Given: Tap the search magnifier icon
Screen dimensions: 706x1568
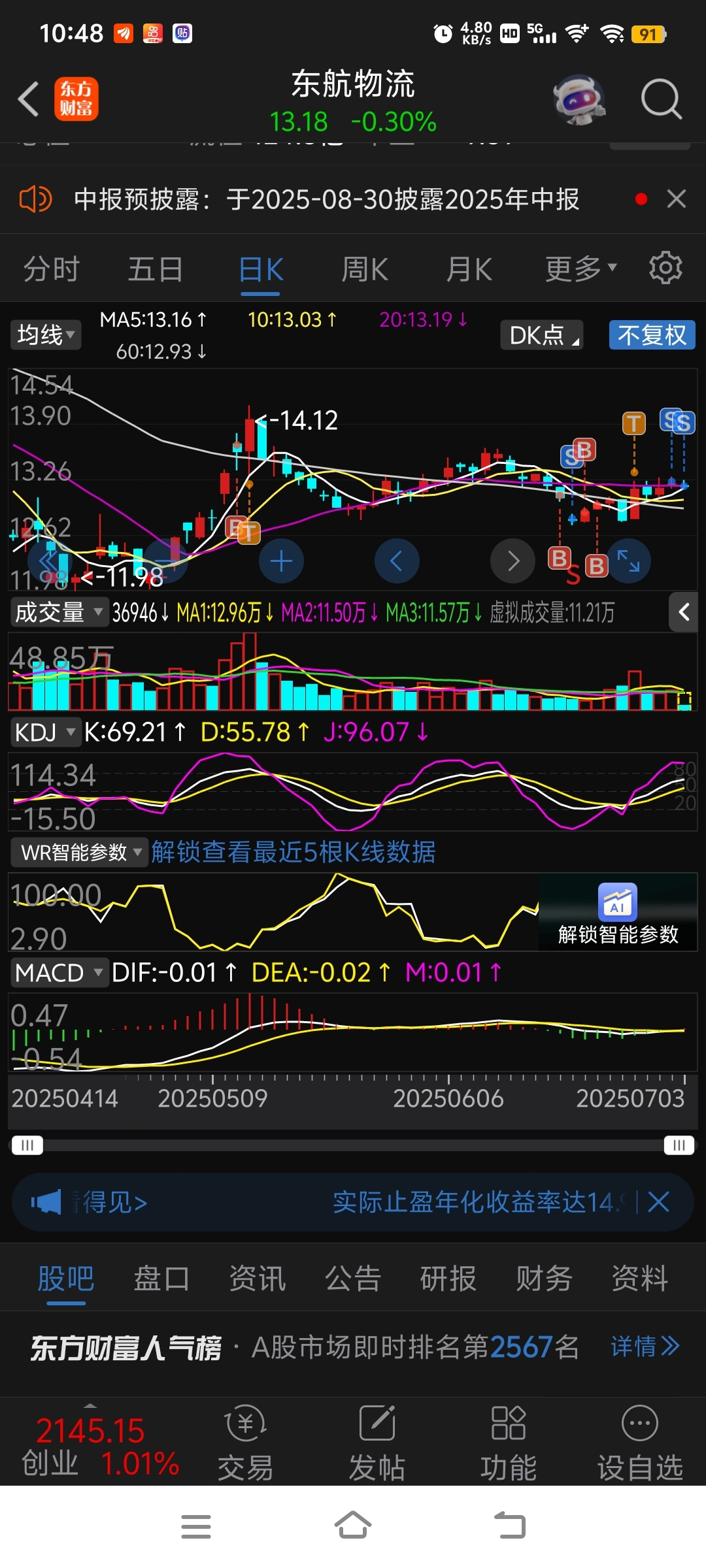Looking at the screenshot, I should click(662, 99).
